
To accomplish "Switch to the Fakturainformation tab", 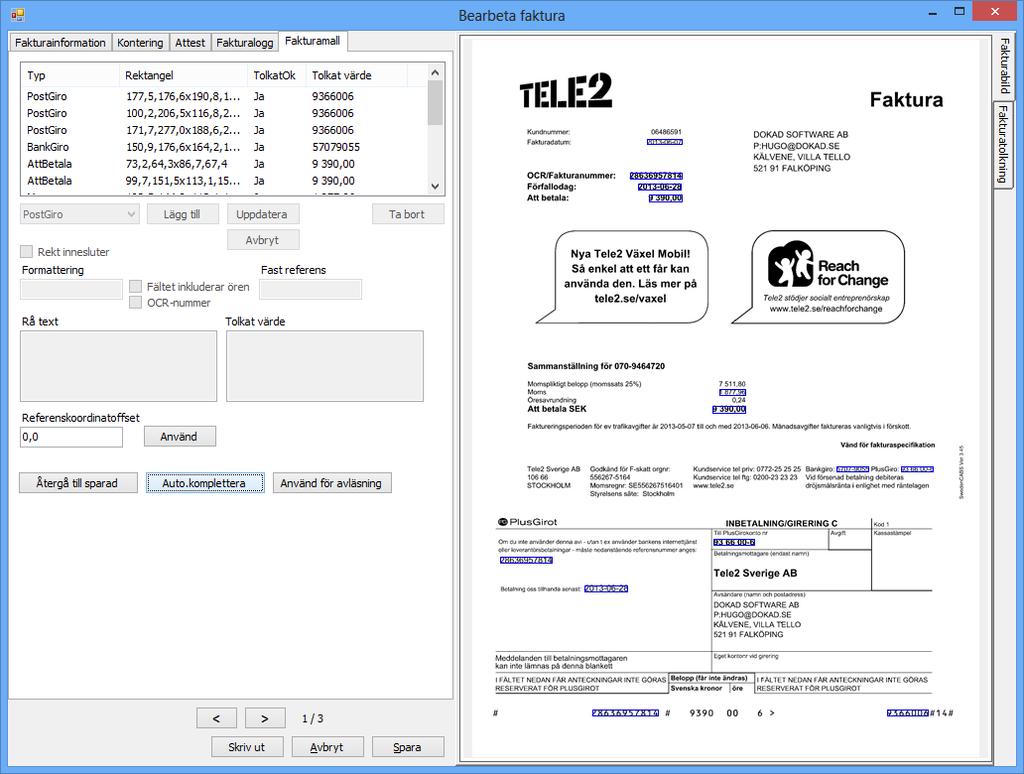I will (x=60, y=42).
